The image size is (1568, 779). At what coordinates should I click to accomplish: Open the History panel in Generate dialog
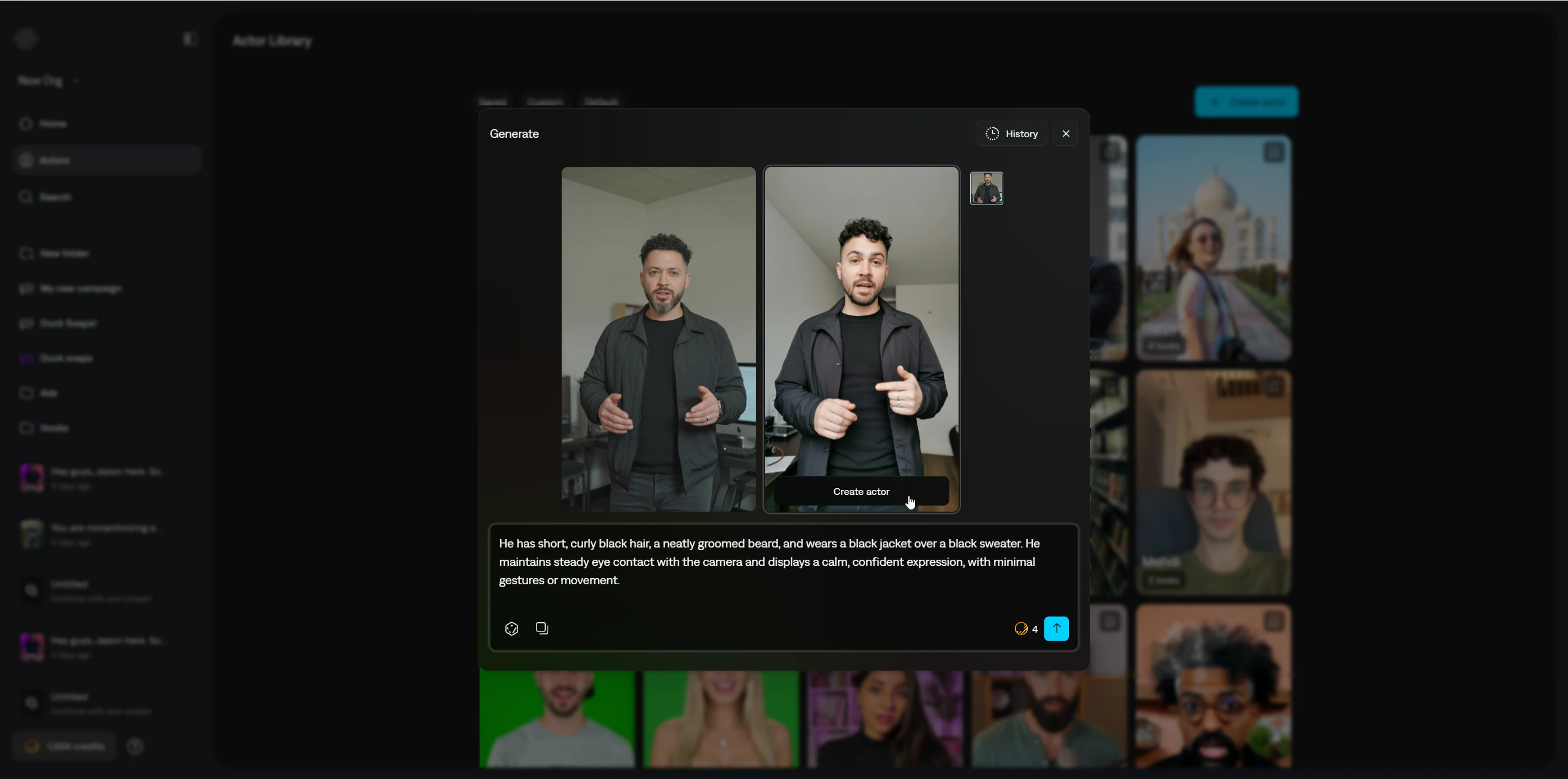coord(1011,134)
